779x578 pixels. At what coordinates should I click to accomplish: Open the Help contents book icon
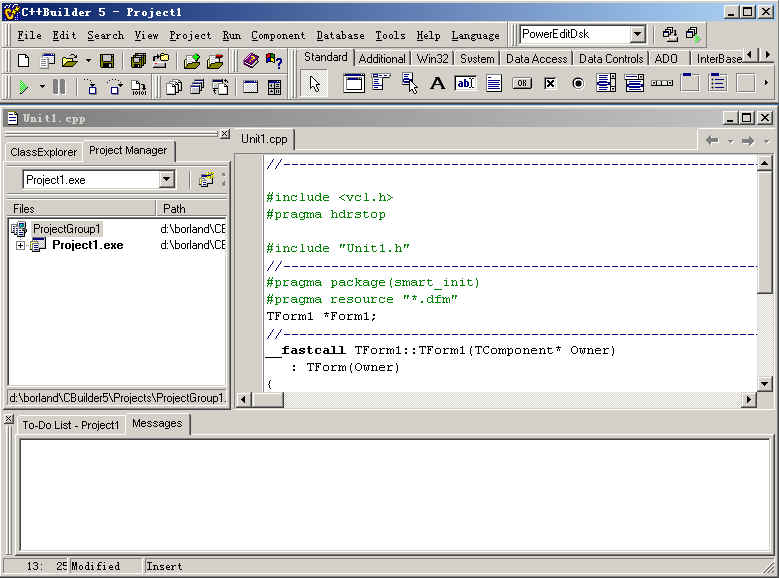(x=251, y=61)
